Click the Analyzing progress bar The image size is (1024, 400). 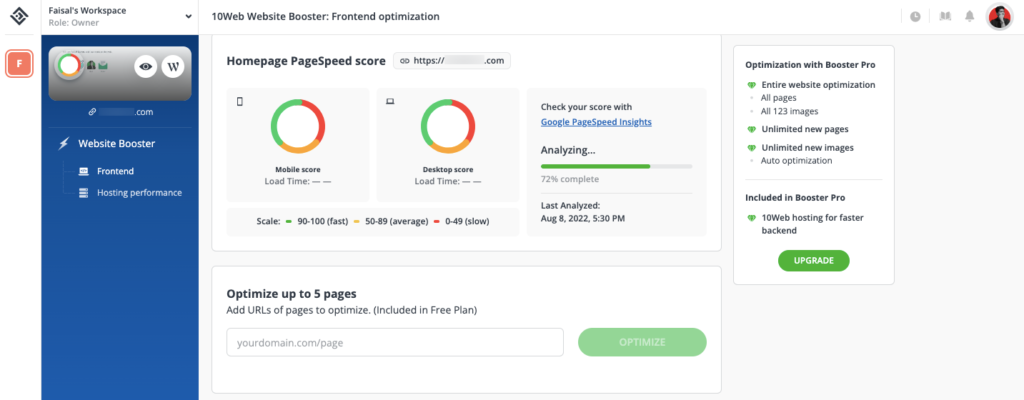tap(616, 167)
